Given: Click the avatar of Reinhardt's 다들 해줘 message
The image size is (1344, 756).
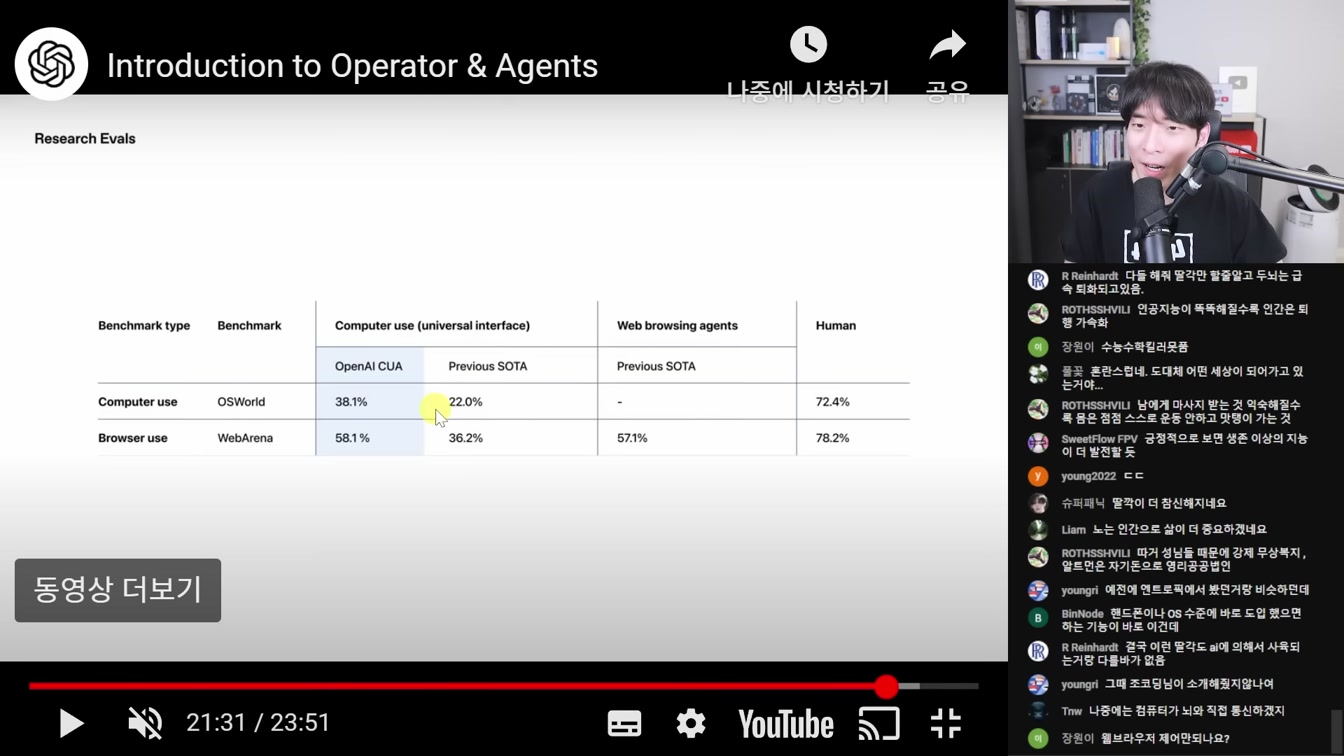Looking at the screenshot, I should tap(1038, 279).
